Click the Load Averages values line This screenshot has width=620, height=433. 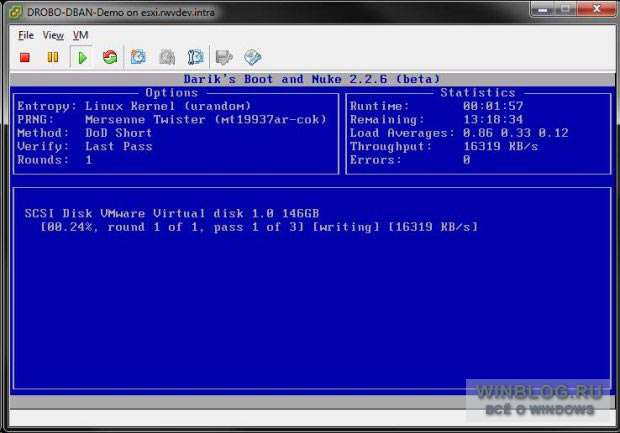[516, 133]
